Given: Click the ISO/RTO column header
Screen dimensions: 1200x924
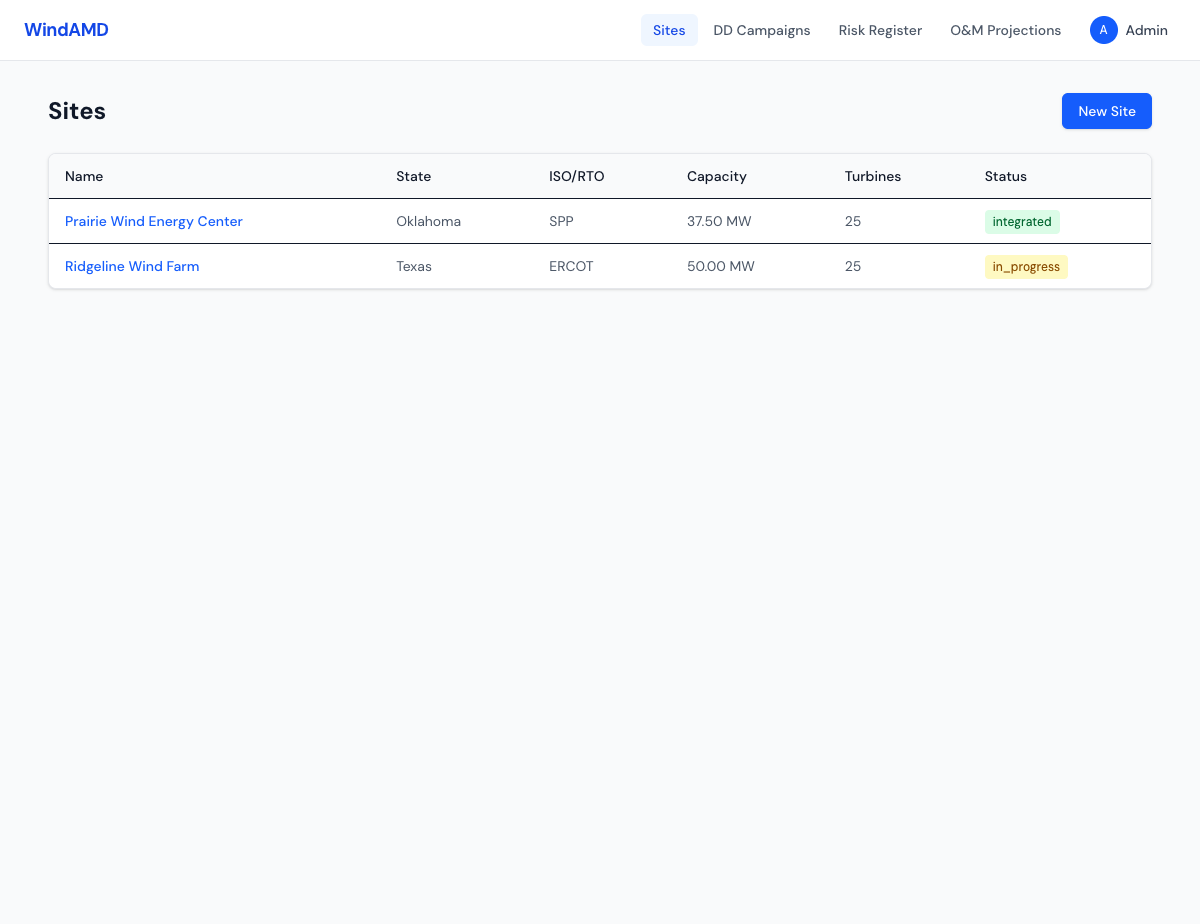Looking at the screenshot, I should click(576, 176).
